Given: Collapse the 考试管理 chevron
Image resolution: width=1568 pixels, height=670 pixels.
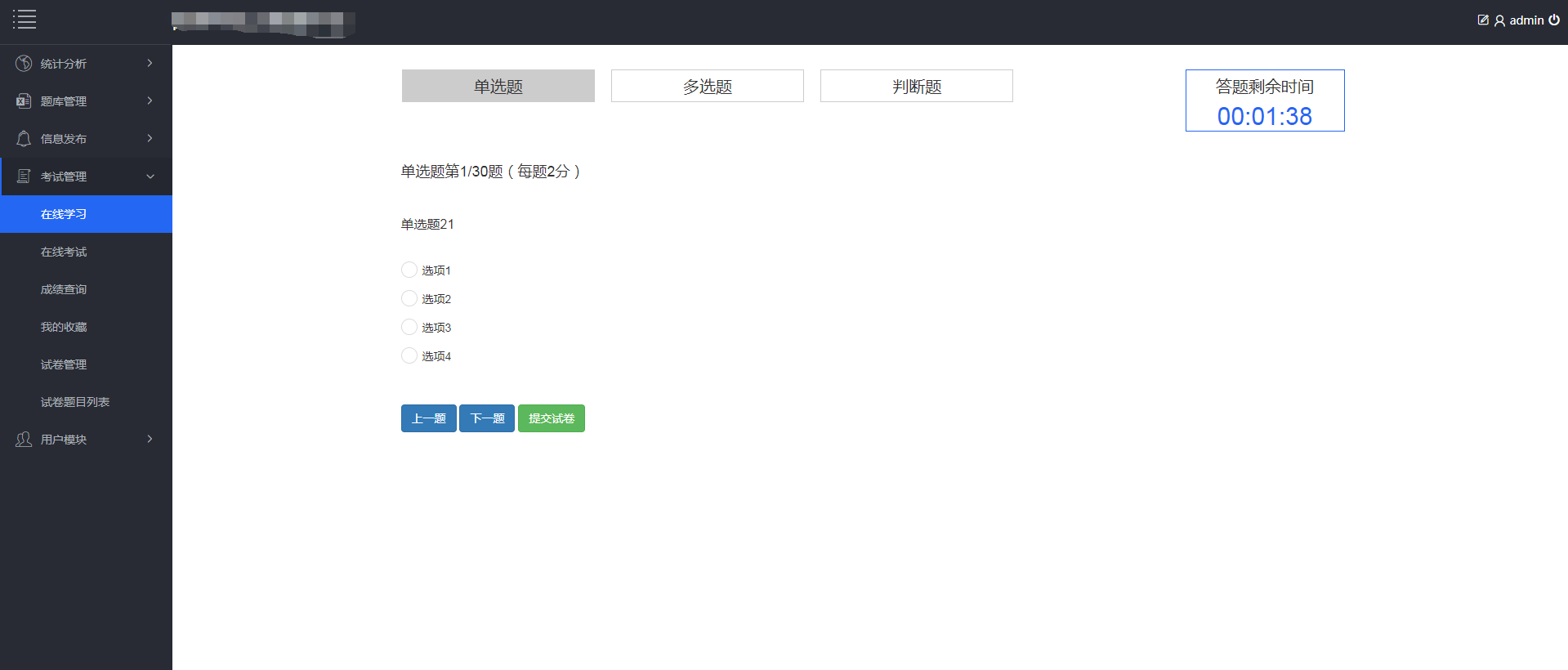Looking at the screenshot, I should [x=150, y=176].
